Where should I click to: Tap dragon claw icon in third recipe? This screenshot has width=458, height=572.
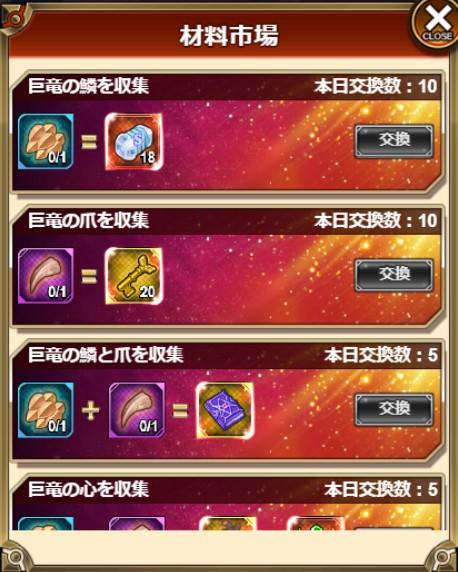click(x=137, y=410)
